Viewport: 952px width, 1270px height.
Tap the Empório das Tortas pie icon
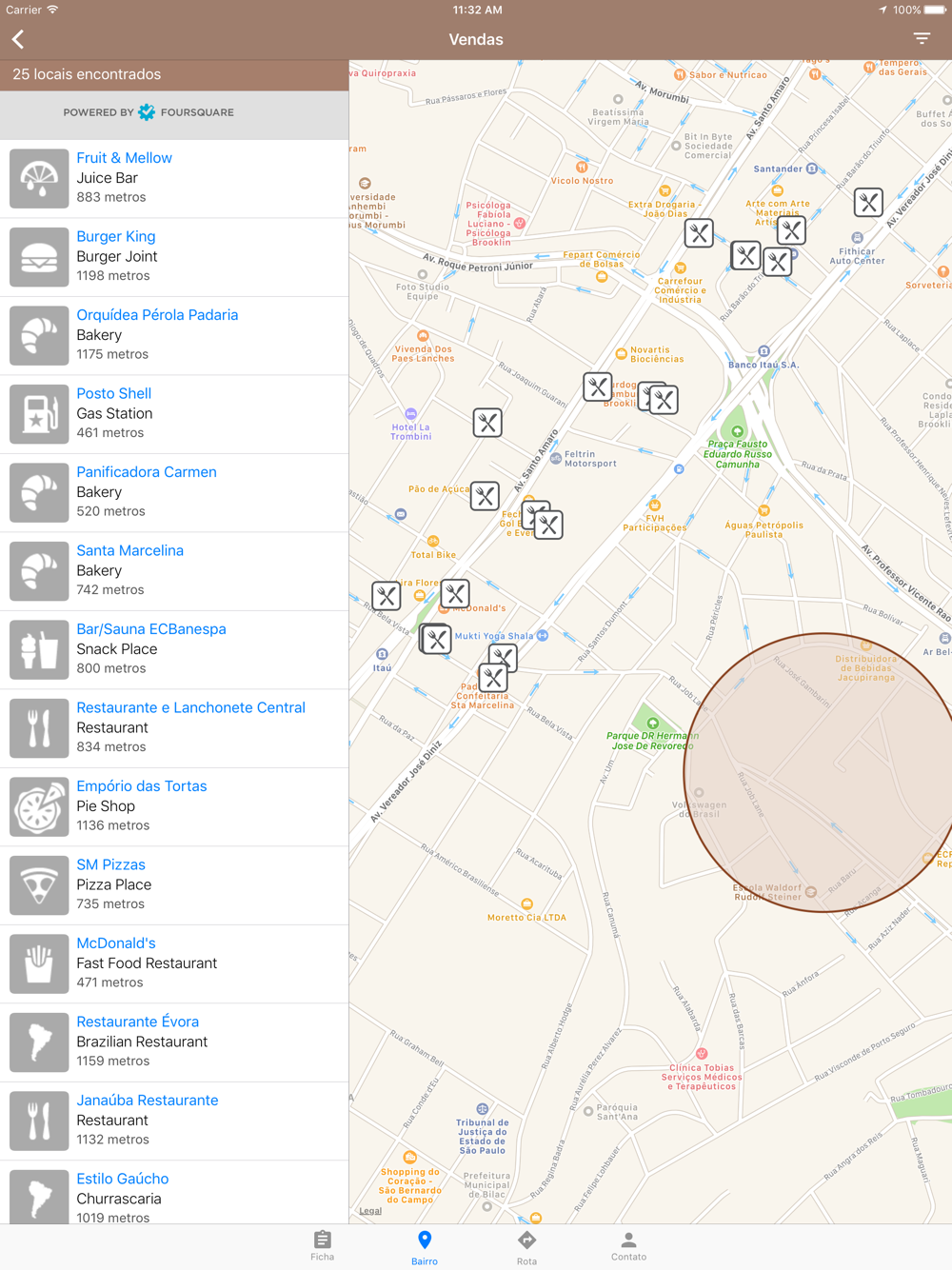pos(39,806)
